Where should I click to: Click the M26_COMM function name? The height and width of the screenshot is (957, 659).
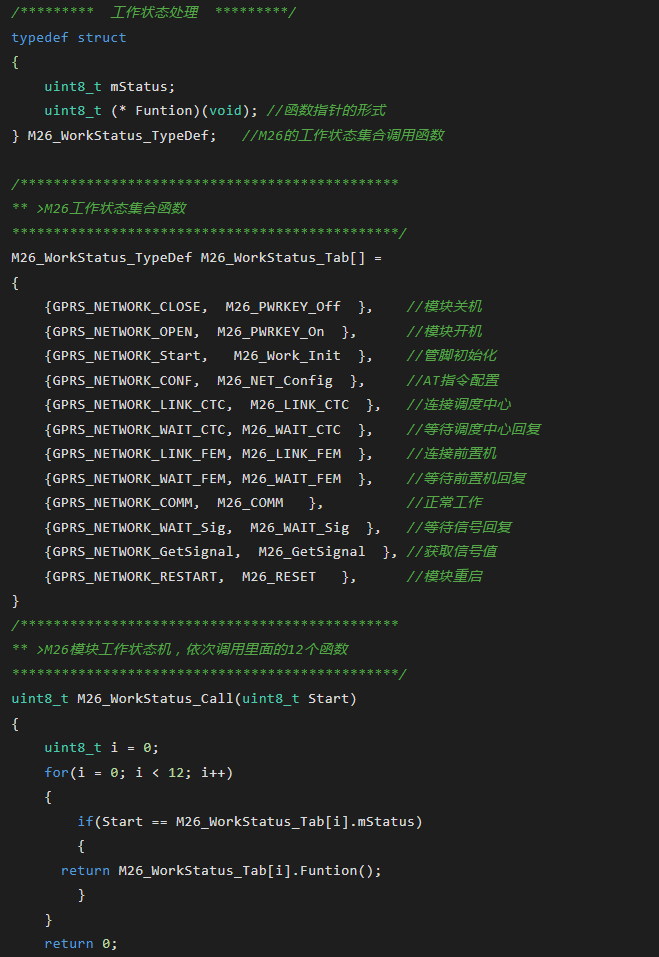click(250, 502)
